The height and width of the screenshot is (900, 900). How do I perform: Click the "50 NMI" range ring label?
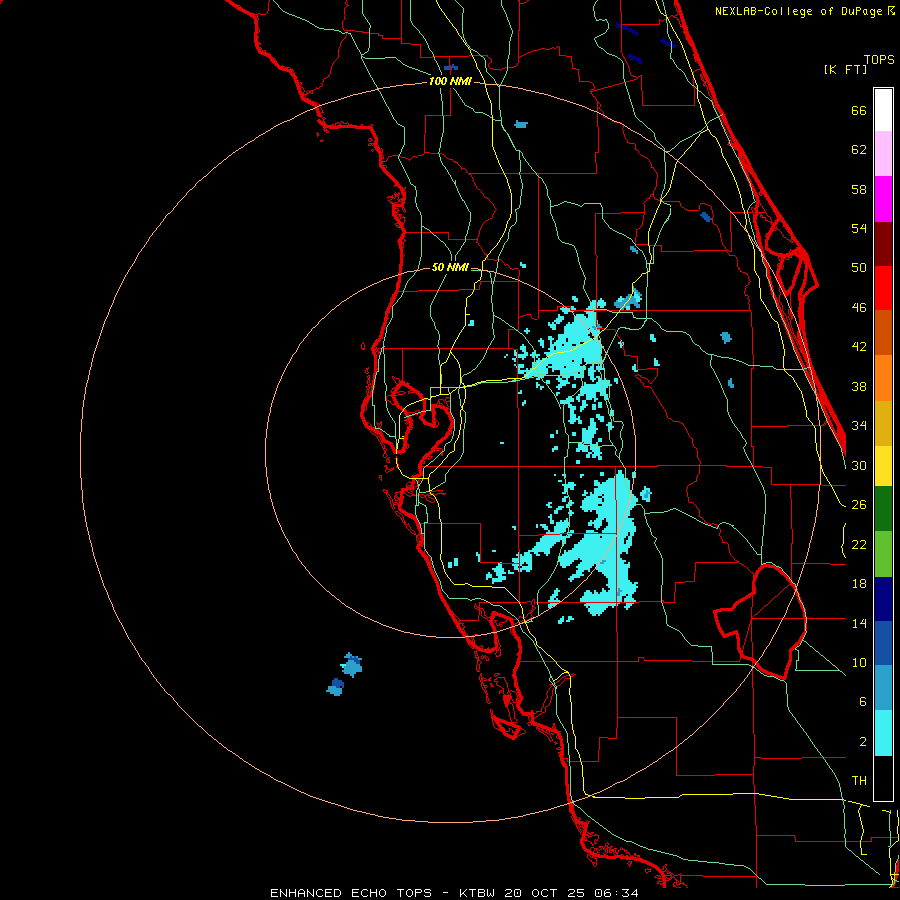(x=449, y=267)
